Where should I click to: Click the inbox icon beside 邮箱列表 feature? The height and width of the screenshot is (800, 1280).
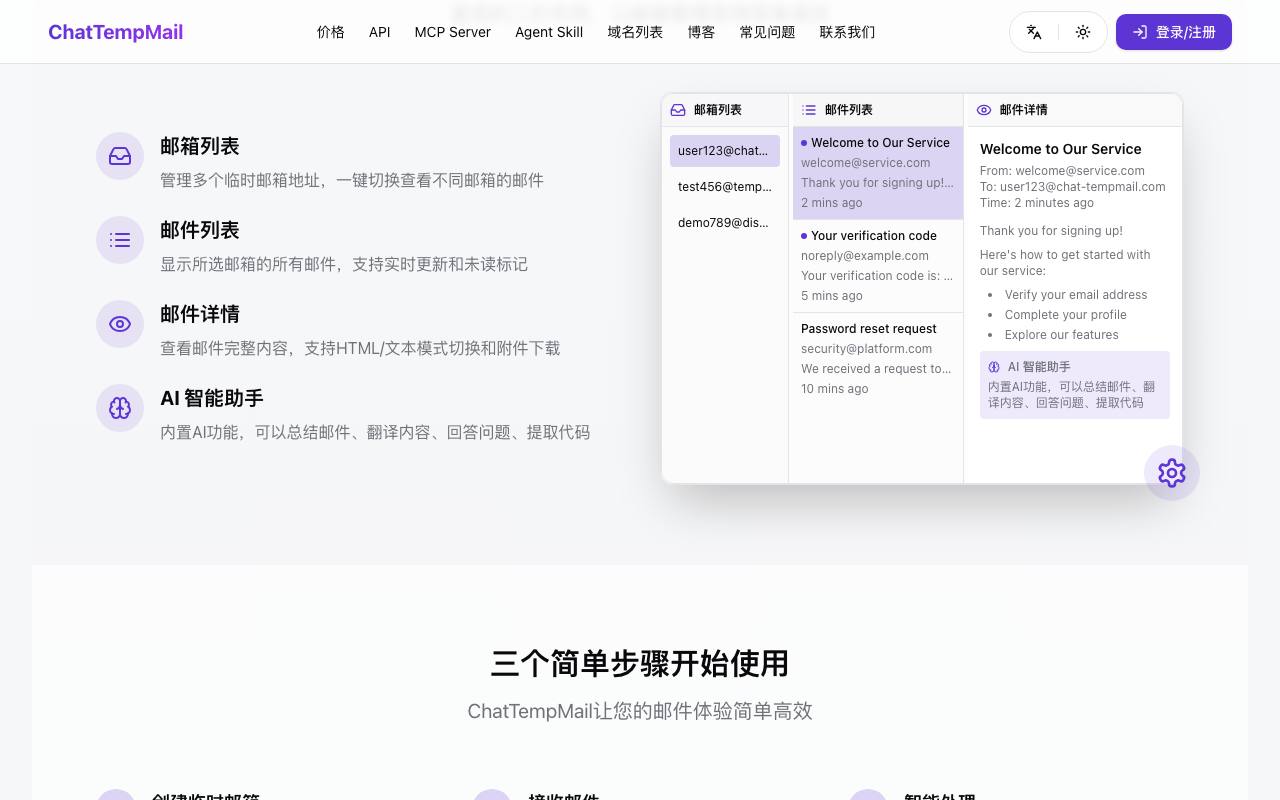click(120, 156)
